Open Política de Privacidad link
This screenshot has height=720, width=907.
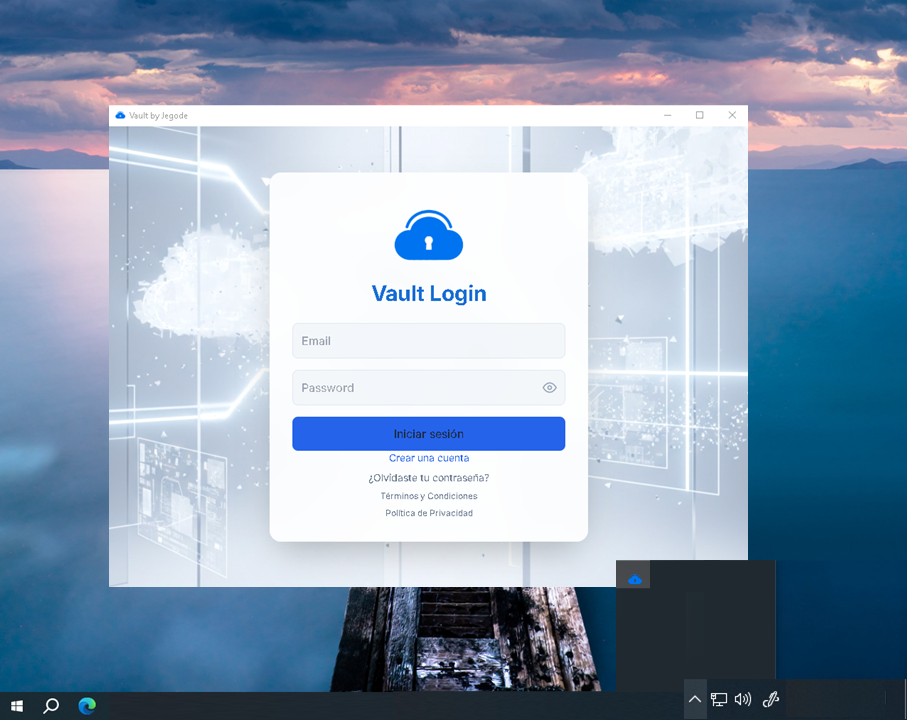tap(429, 513)
